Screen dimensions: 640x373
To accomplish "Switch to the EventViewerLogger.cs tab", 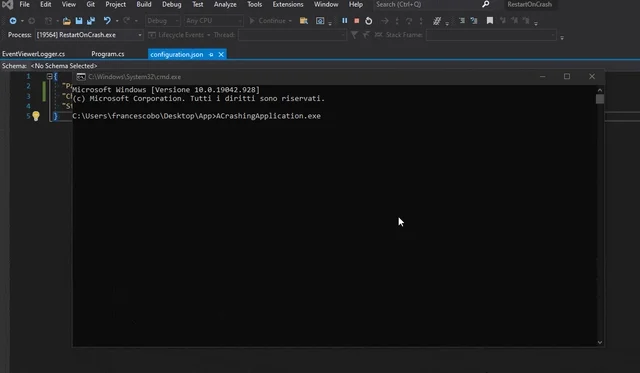I will tap(33, 54).
